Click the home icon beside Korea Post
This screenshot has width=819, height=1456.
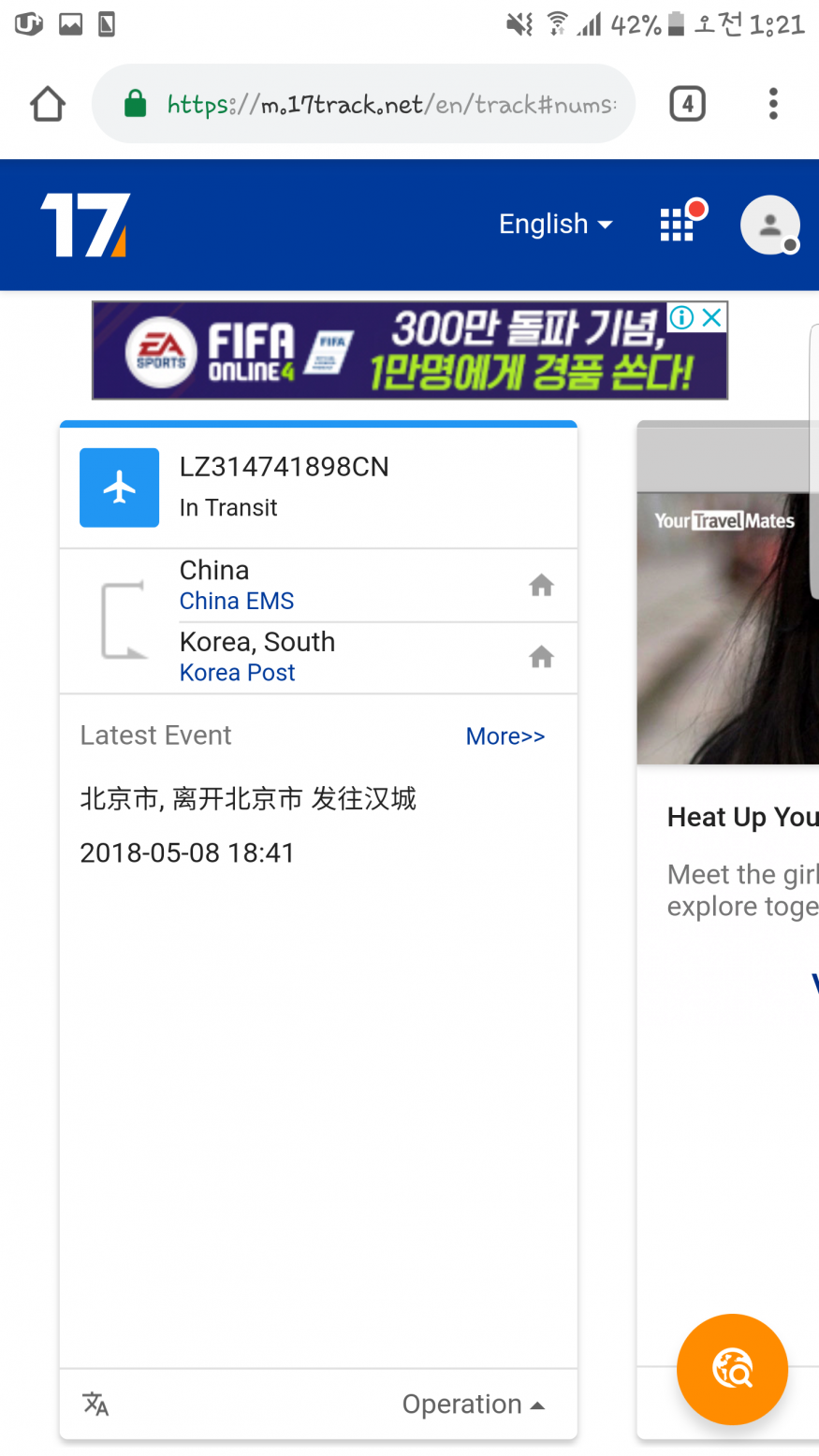(x=541, y=657)
